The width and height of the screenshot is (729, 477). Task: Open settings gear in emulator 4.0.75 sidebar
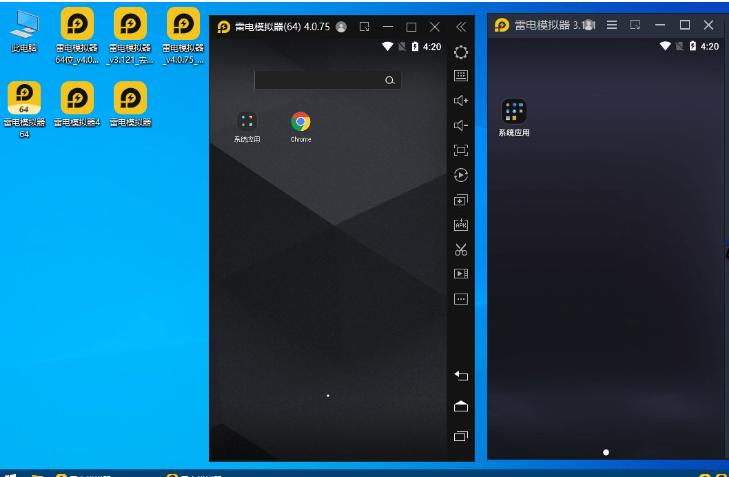click(461, 52)
